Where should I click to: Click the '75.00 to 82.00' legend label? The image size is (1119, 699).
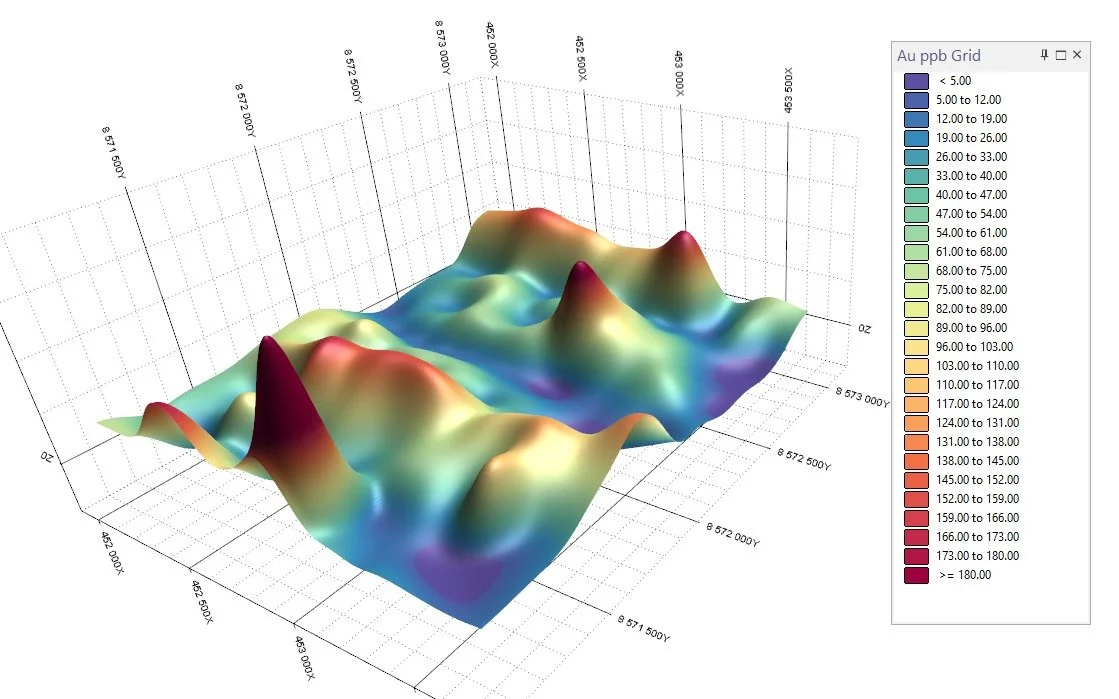coord(971,290)
